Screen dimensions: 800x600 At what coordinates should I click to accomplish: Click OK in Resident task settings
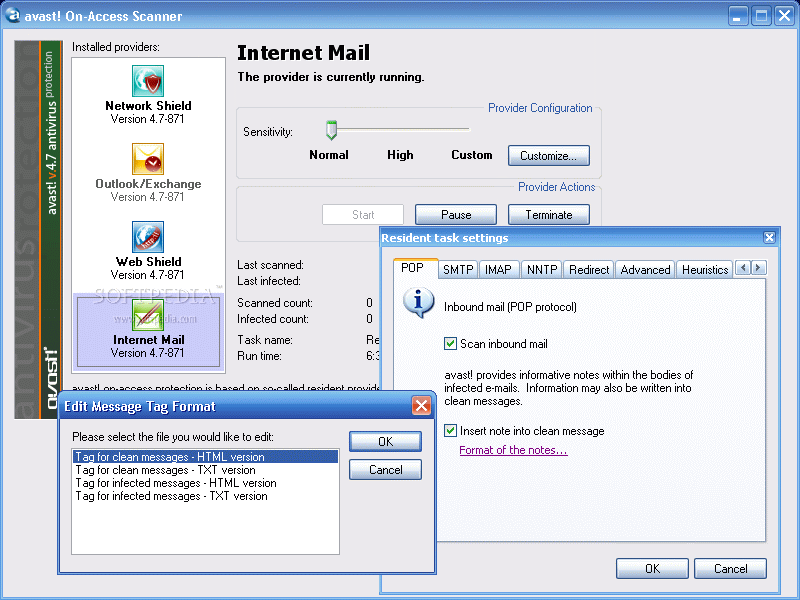652,568
